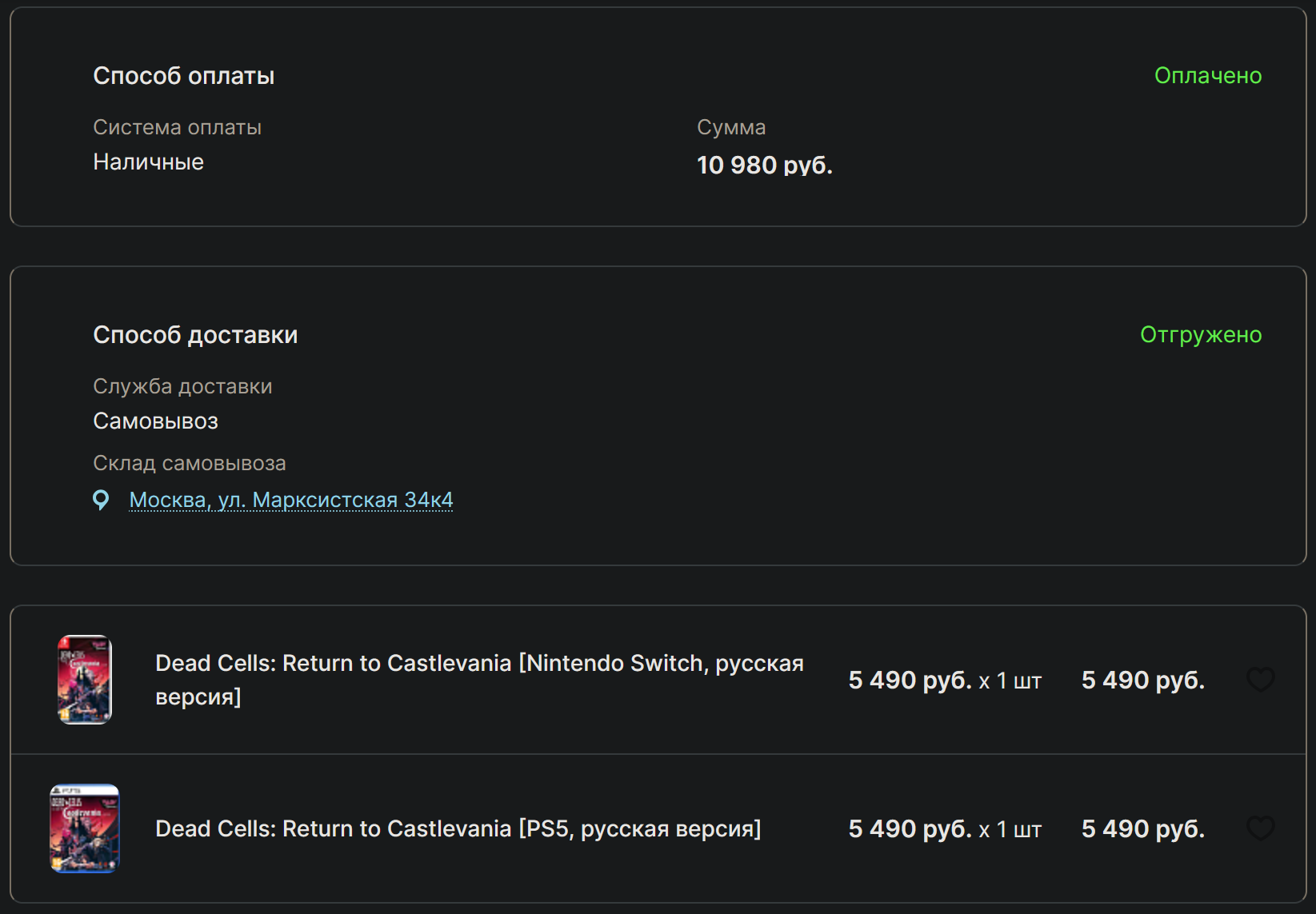Click the Способ доставки heading
Viewport: 1316px width, 914px height.
coord(195,335)
